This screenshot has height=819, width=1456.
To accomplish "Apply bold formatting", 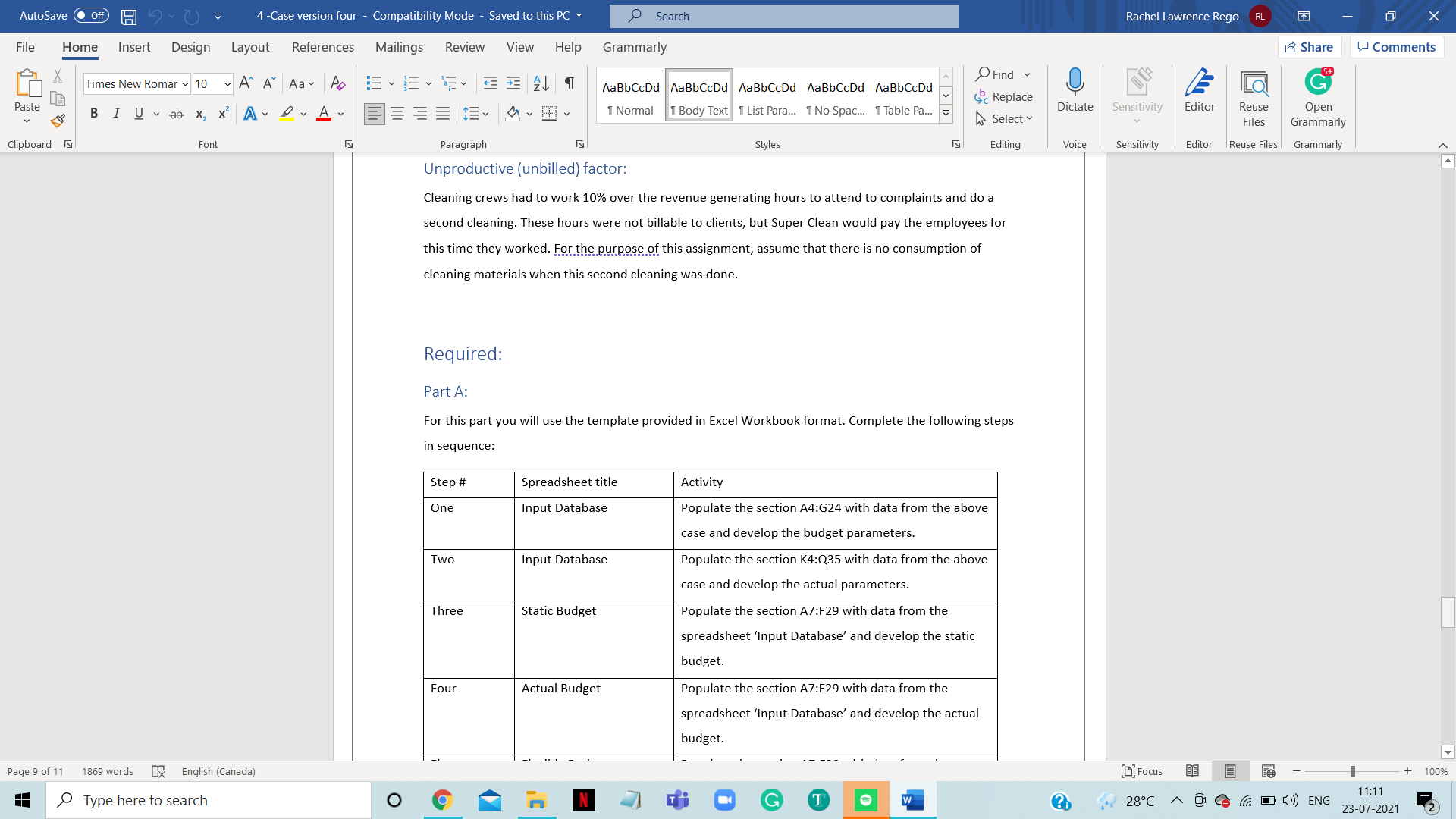I will (x=94, y=113).
